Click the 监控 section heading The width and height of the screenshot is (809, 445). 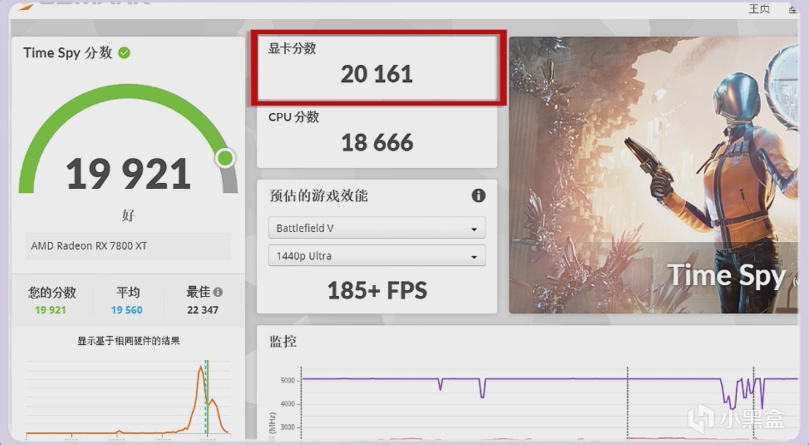[283, 341]
